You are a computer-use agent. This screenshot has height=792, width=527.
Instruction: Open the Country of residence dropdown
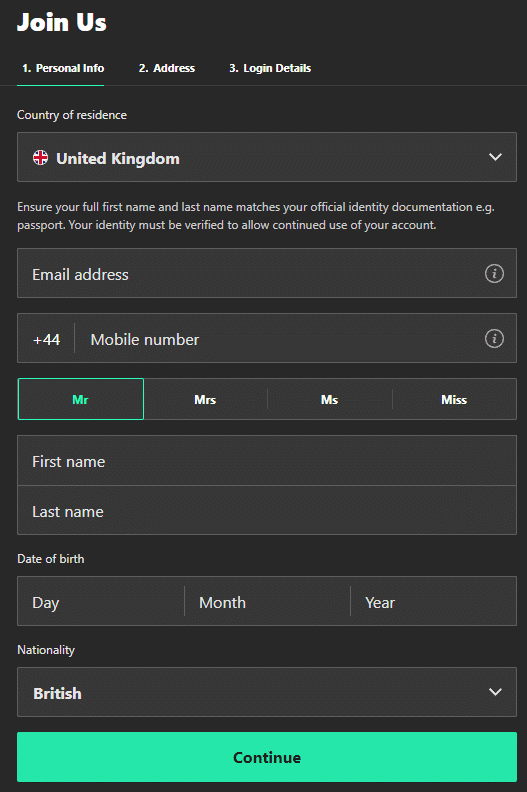[x=267, y=157]
